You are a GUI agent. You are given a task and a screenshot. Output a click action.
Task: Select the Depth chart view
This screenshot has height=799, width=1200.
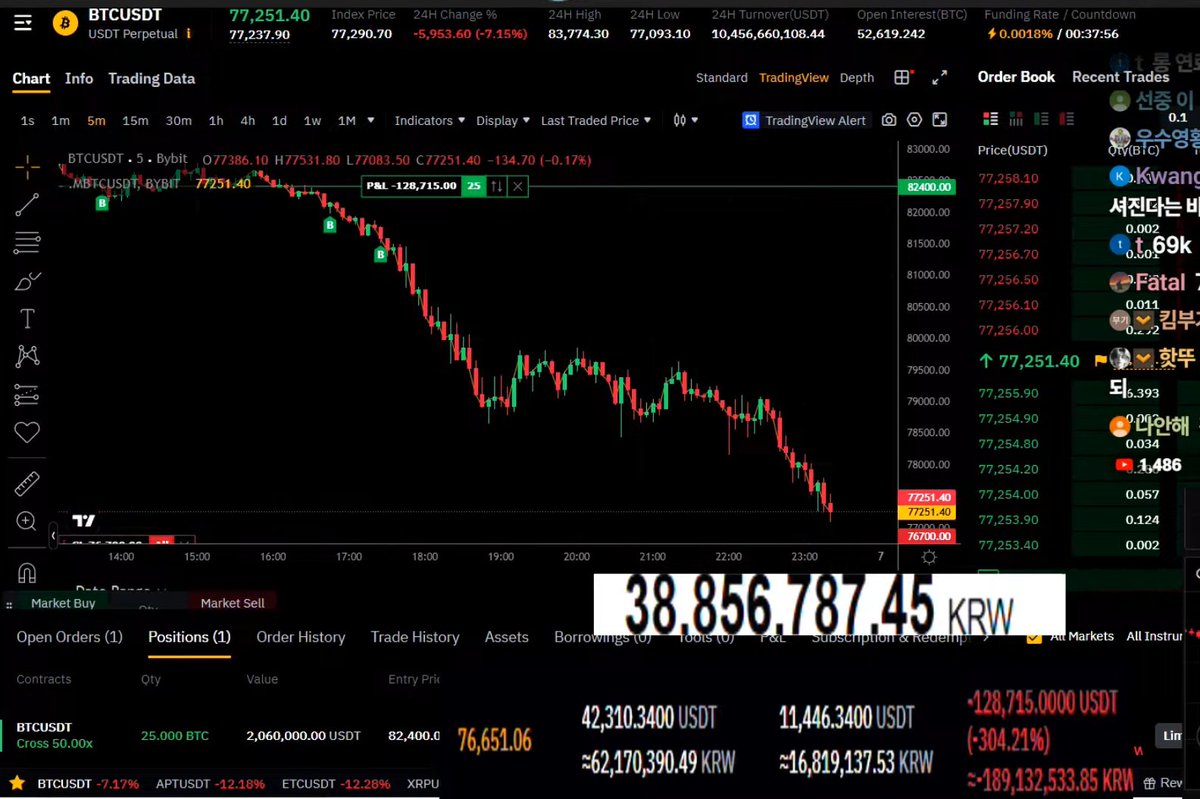click(857, 78)
